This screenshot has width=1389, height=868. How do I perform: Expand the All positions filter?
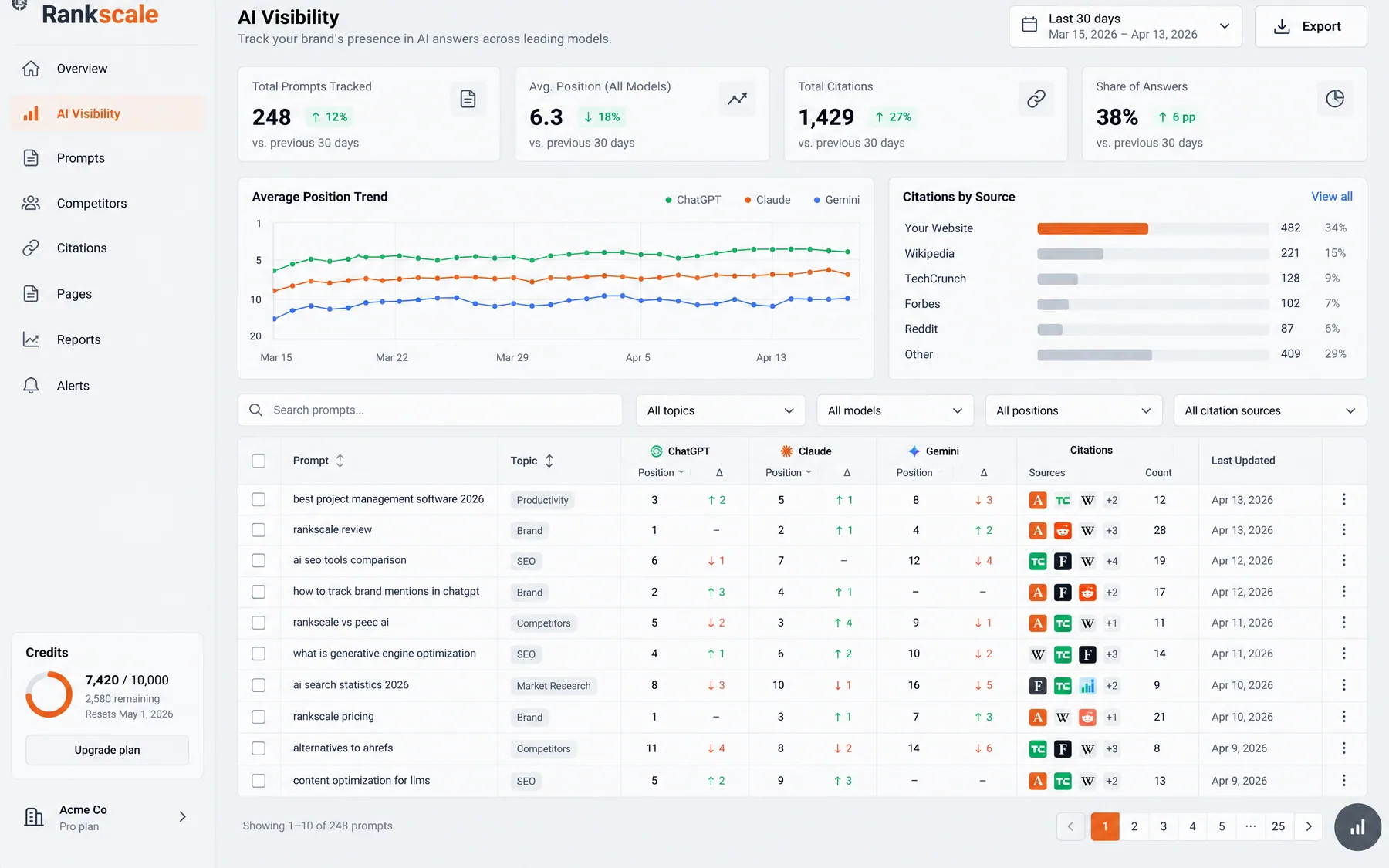pyautogui.click(x=1073, y=410)
